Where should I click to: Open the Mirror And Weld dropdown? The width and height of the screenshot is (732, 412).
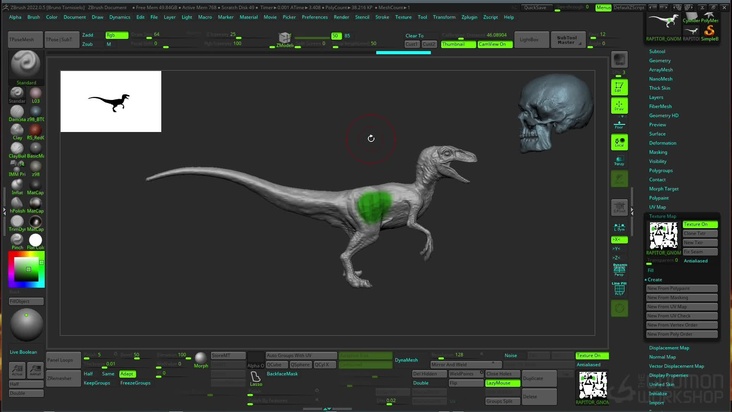point(465,364)
